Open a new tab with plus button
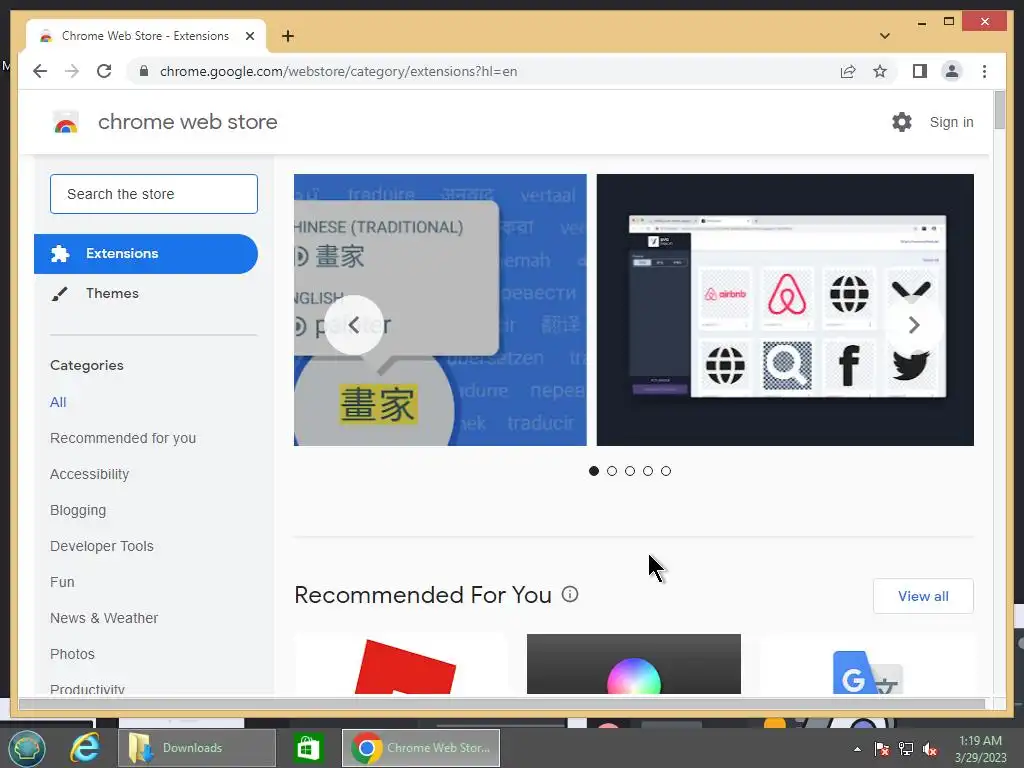 point(288,36)
